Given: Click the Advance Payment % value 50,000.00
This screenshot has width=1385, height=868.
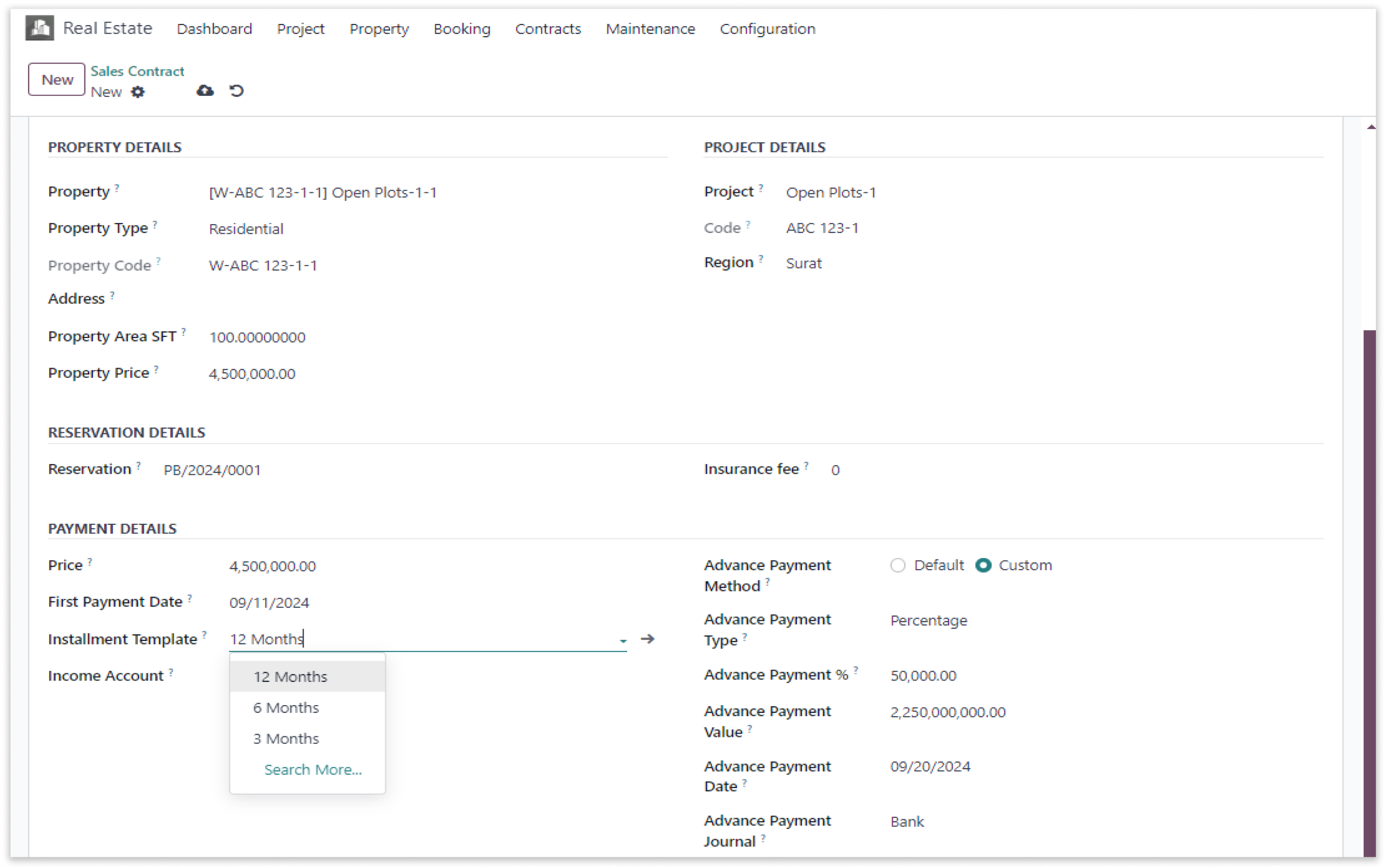Looking at the screenshot, I should coord(923,676).
